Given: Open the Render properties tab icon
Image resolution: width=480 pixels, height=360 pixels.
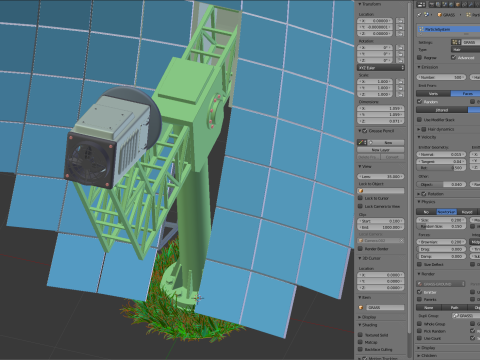Looking at the screenshot, I should coord(433,4).
